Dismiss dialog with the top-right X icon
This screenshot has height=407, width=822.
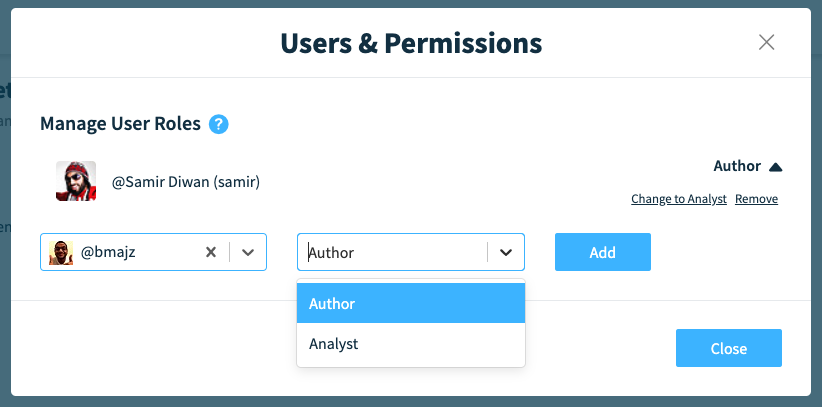click(x=766, y=42)
